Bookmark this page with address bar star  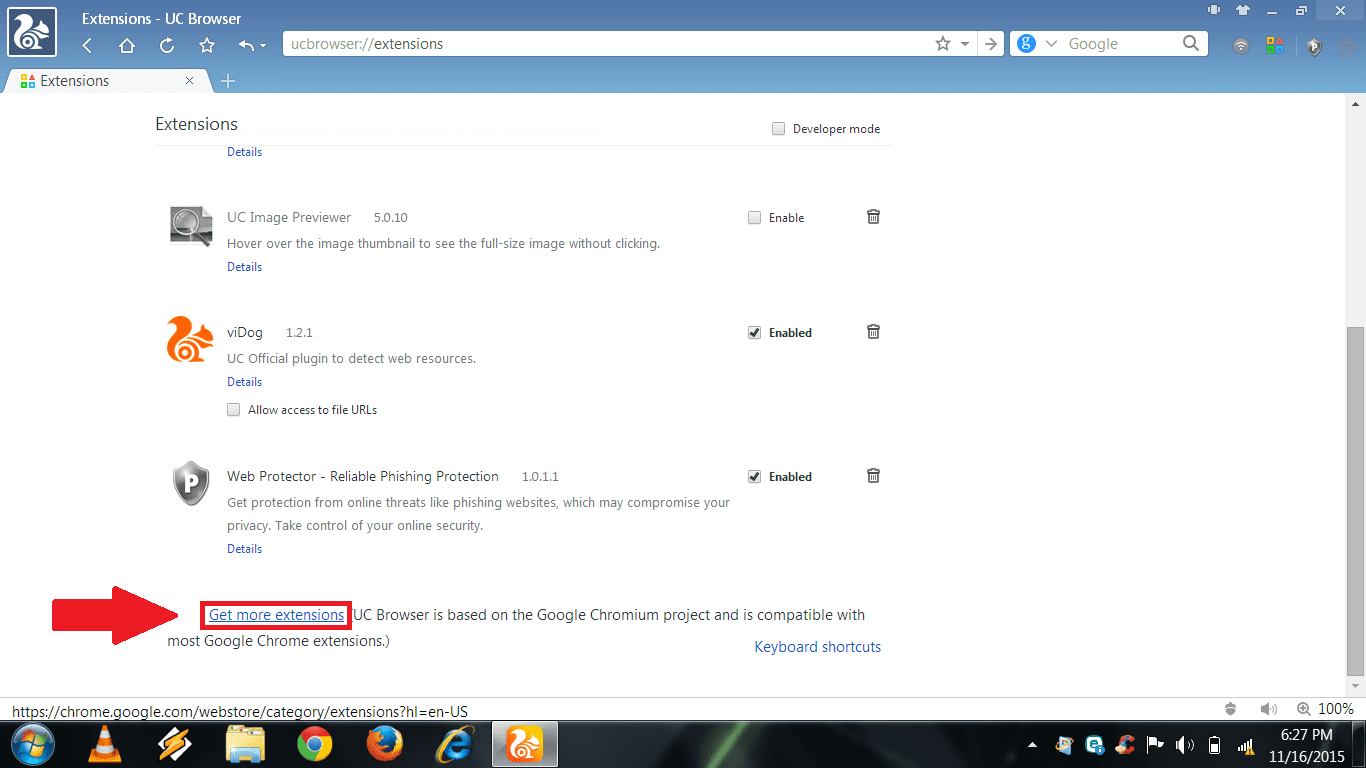942,44
